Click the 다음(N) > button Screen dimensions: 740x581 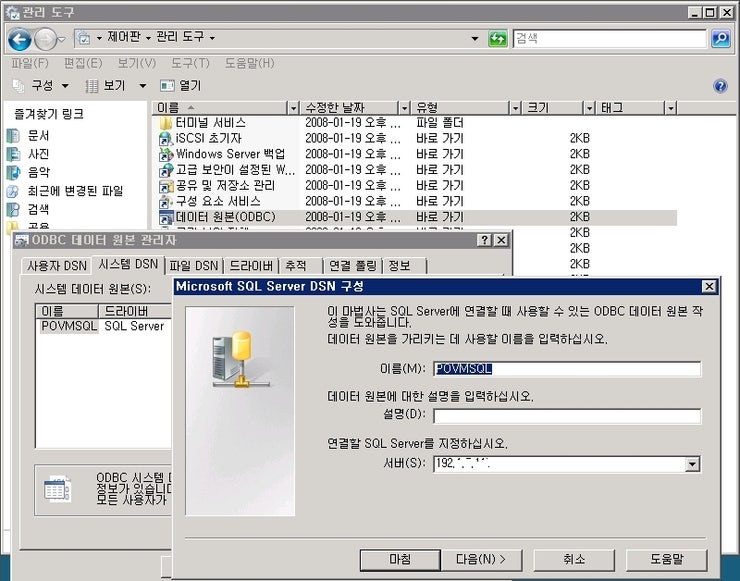pos(481,560)
